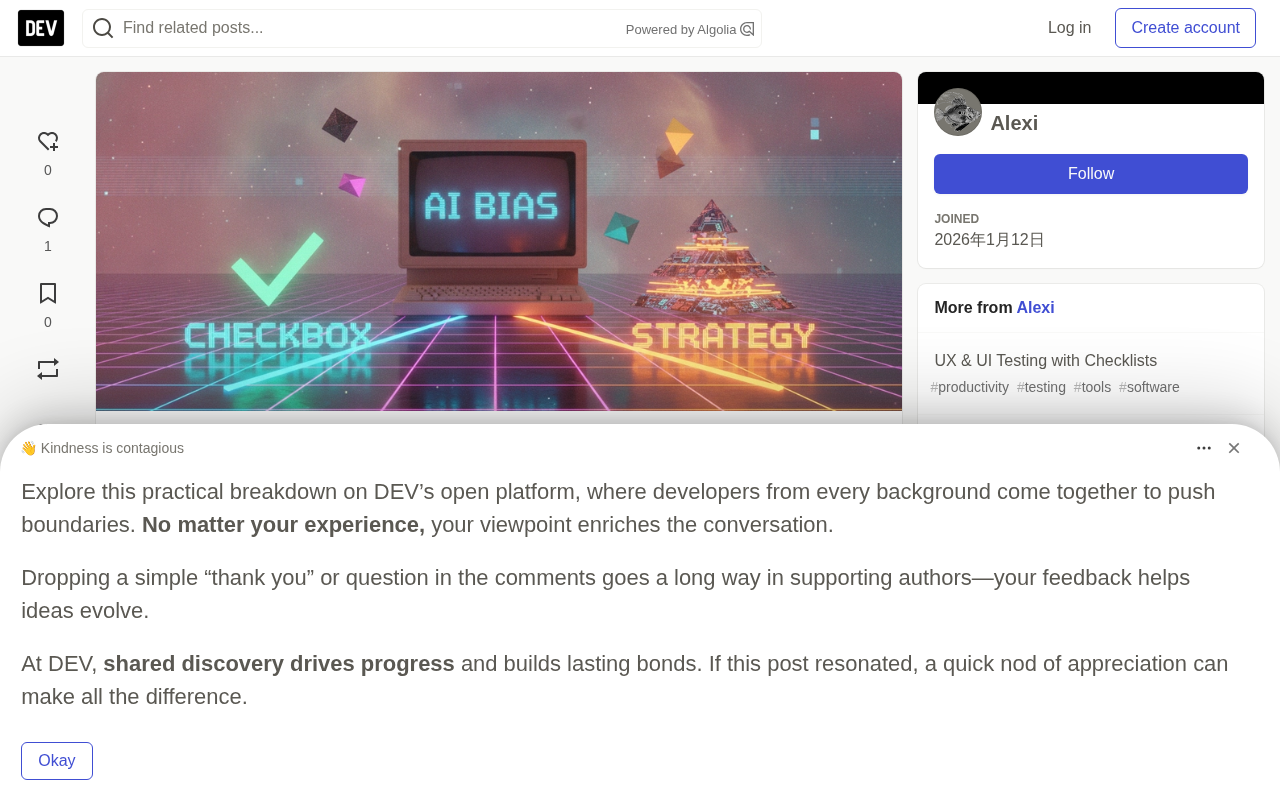Click the joined date 2026年1月12日

pyautogui.click(x=989, y=240)
